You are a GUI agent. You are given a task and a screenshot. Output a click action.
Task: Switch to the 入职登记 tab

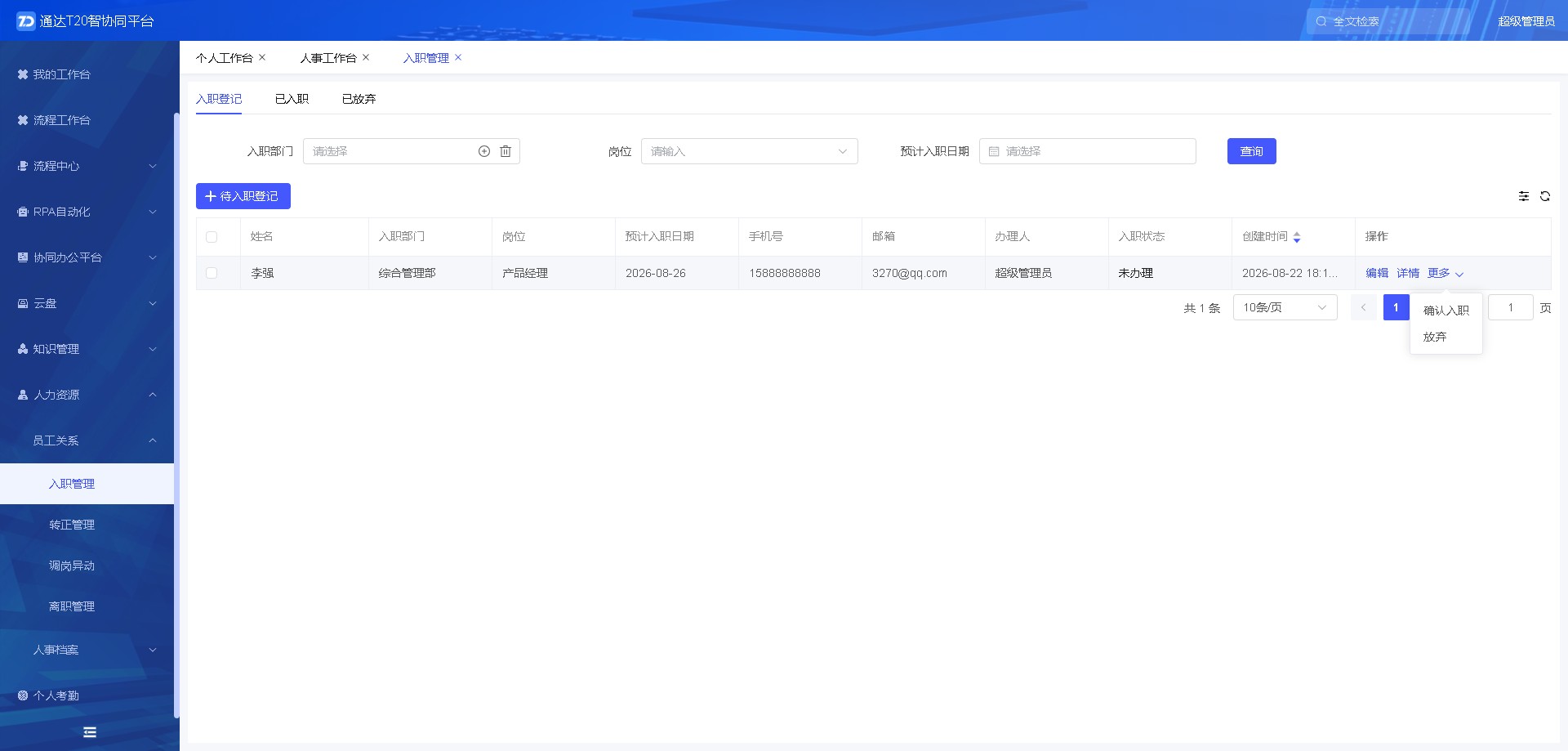point(219,99)
